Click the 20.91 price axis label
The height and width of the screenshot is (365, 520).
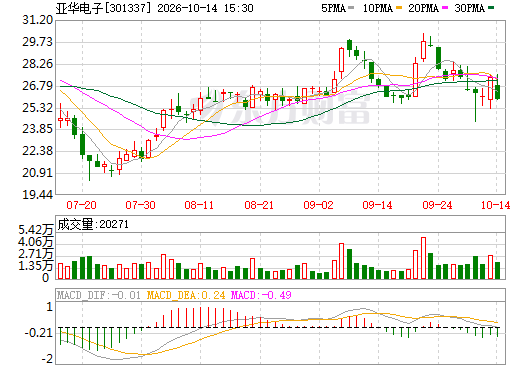38,173
